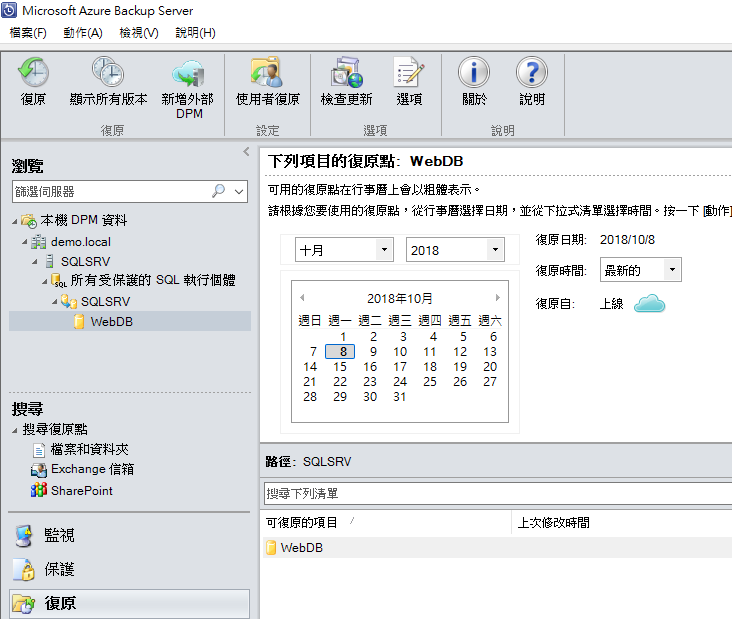Collapse 所有受保護的 SQL 執行個體 node
The image size is (732, 619).
pyautogui.click(x=45, y=281)
